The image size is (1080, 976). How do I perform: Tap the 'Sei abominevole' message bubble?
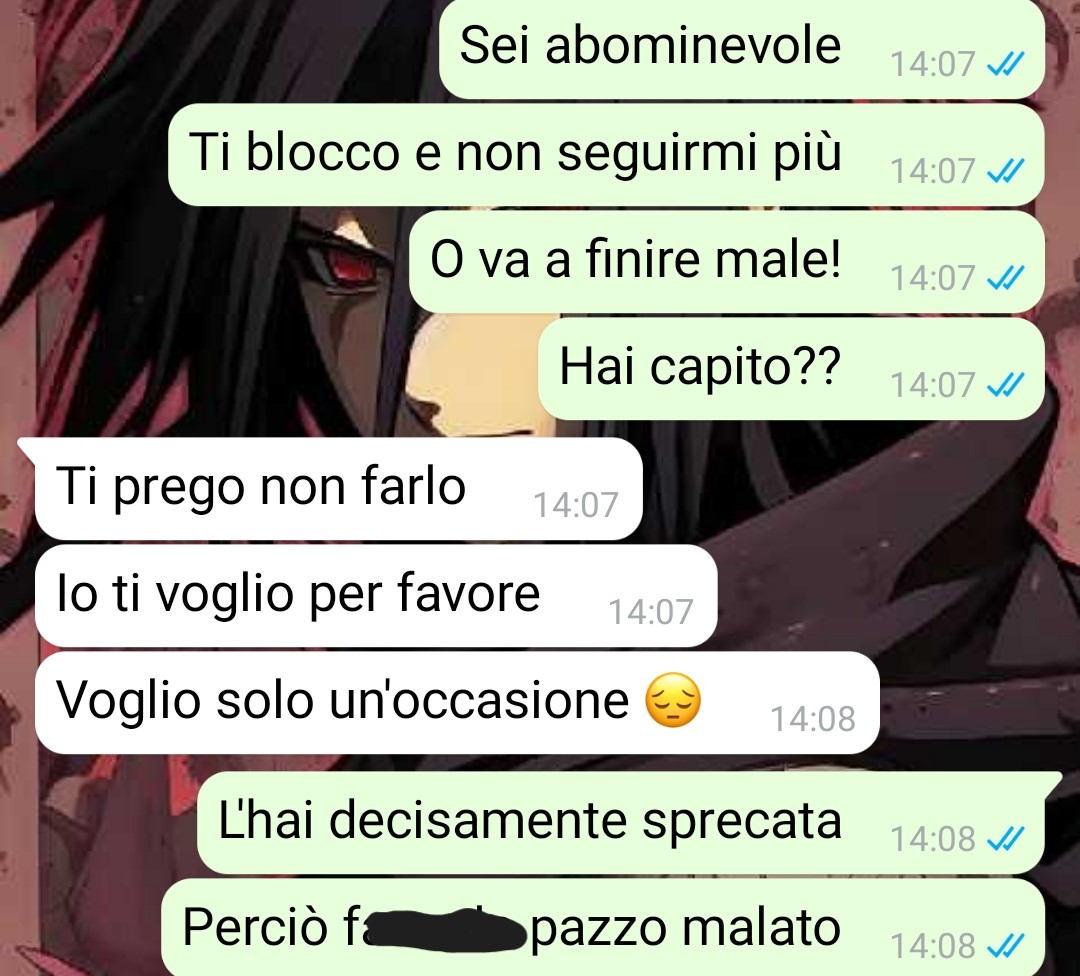[x=742, y=48]
